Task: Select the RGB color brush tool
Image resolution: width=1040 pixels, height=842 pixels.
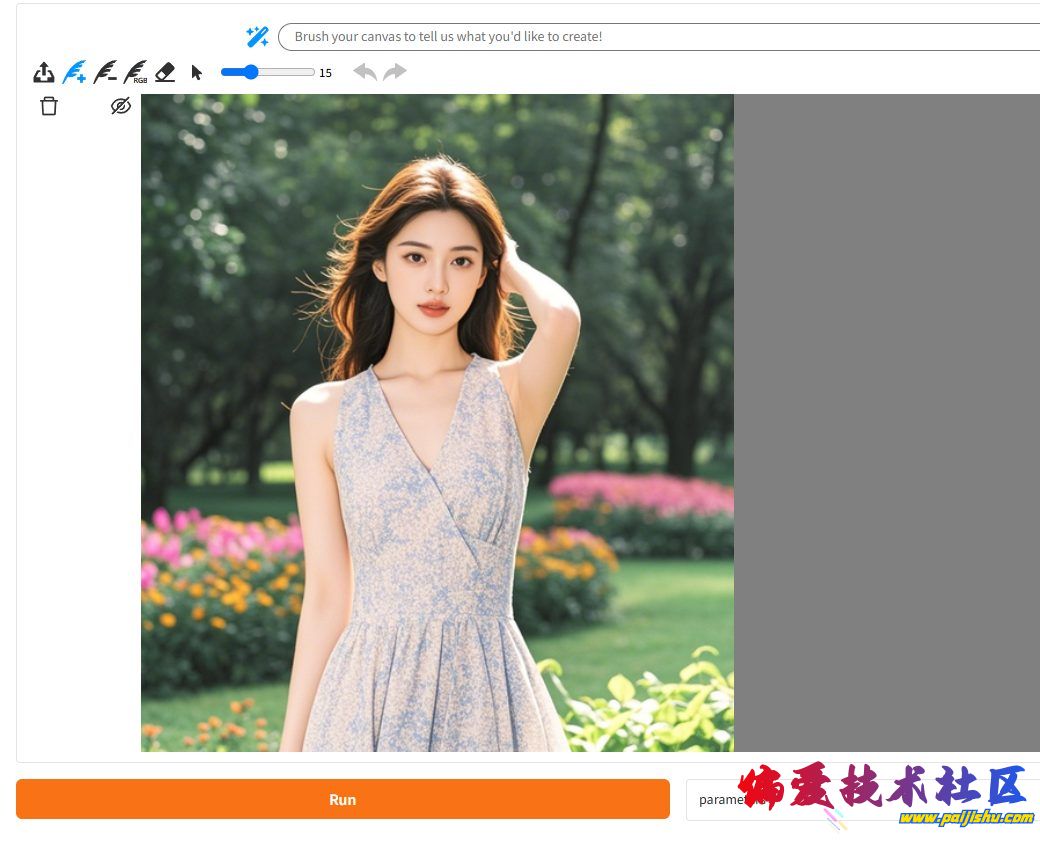Action: 135,72
